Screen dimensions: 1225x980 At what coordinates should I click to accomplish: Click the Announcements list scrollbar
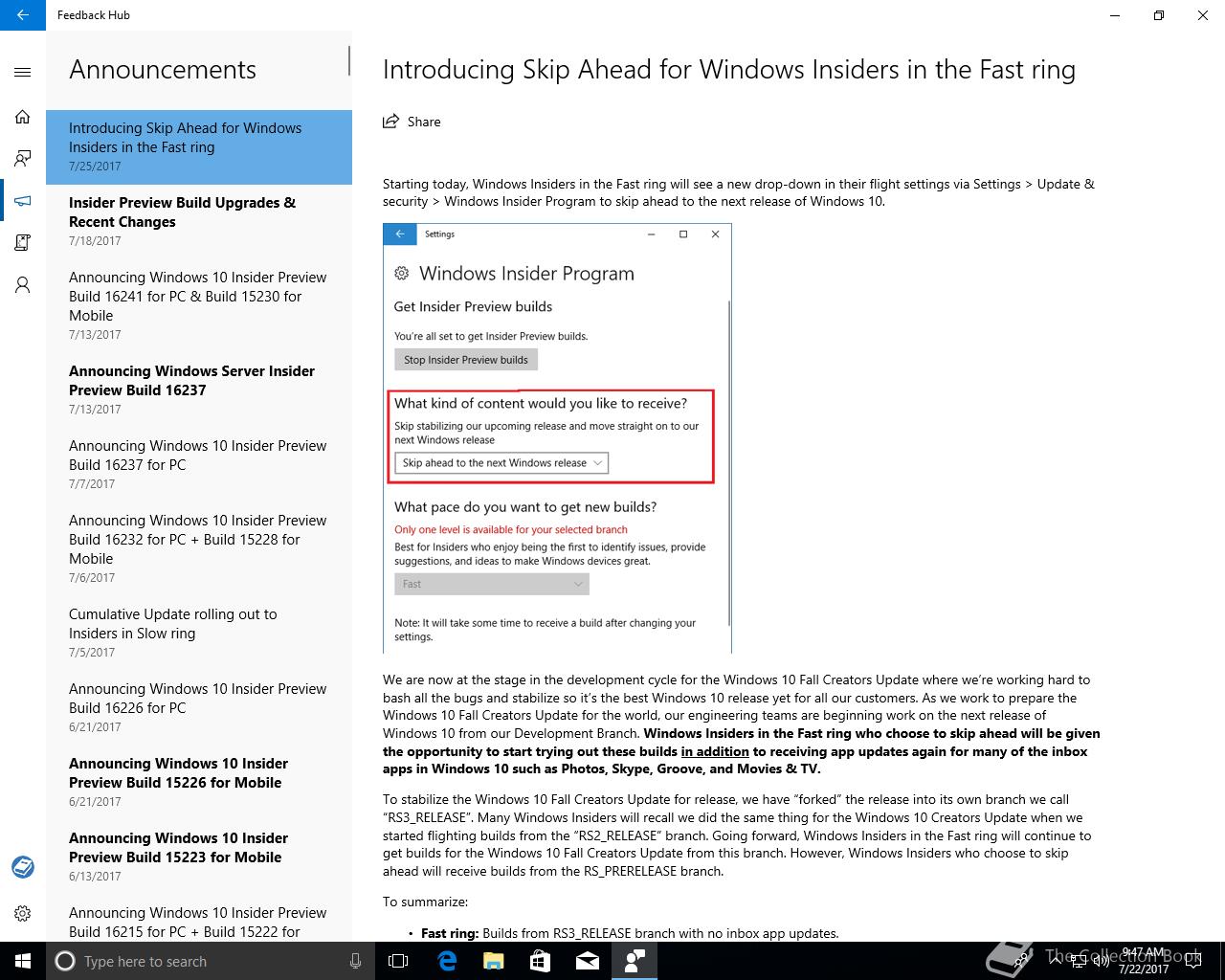[x=349, y=61]
